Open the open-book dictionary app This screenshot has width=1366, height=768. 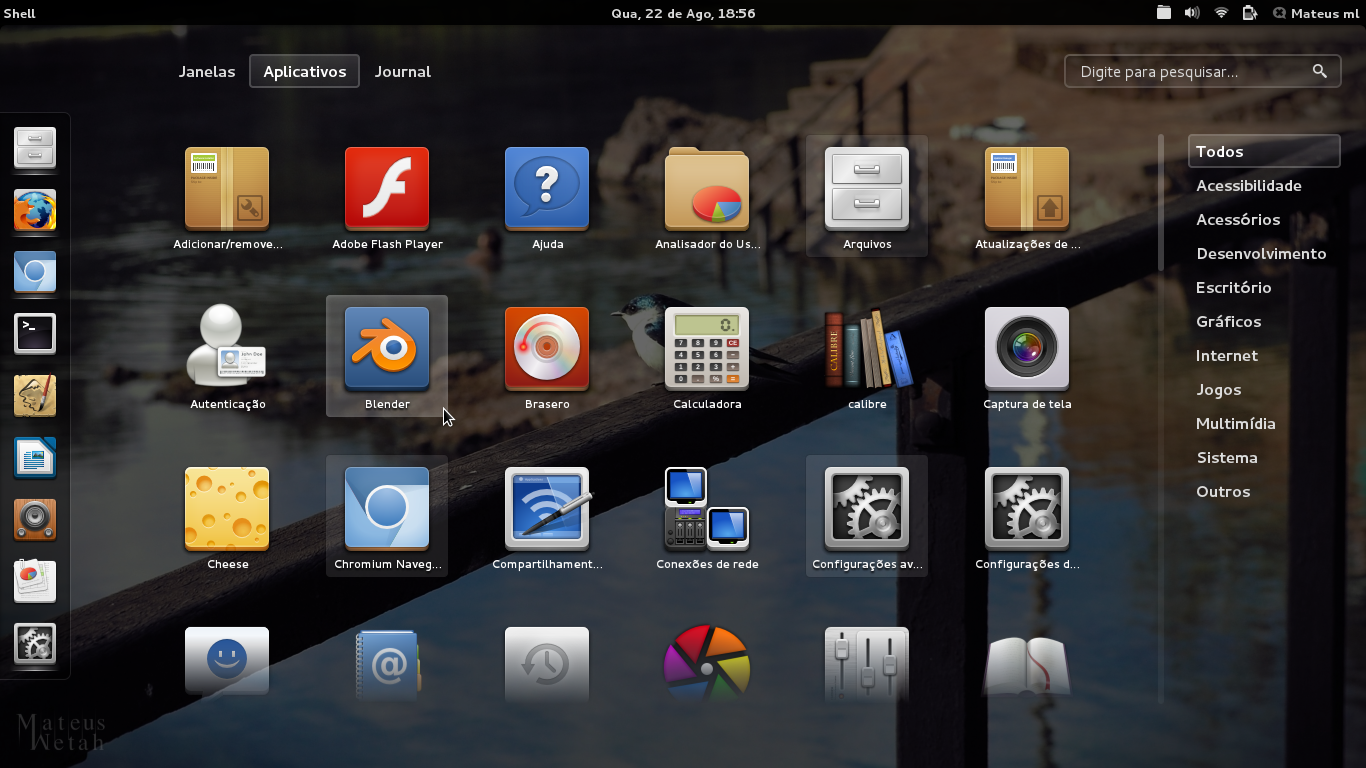(x=1027, y=664)
